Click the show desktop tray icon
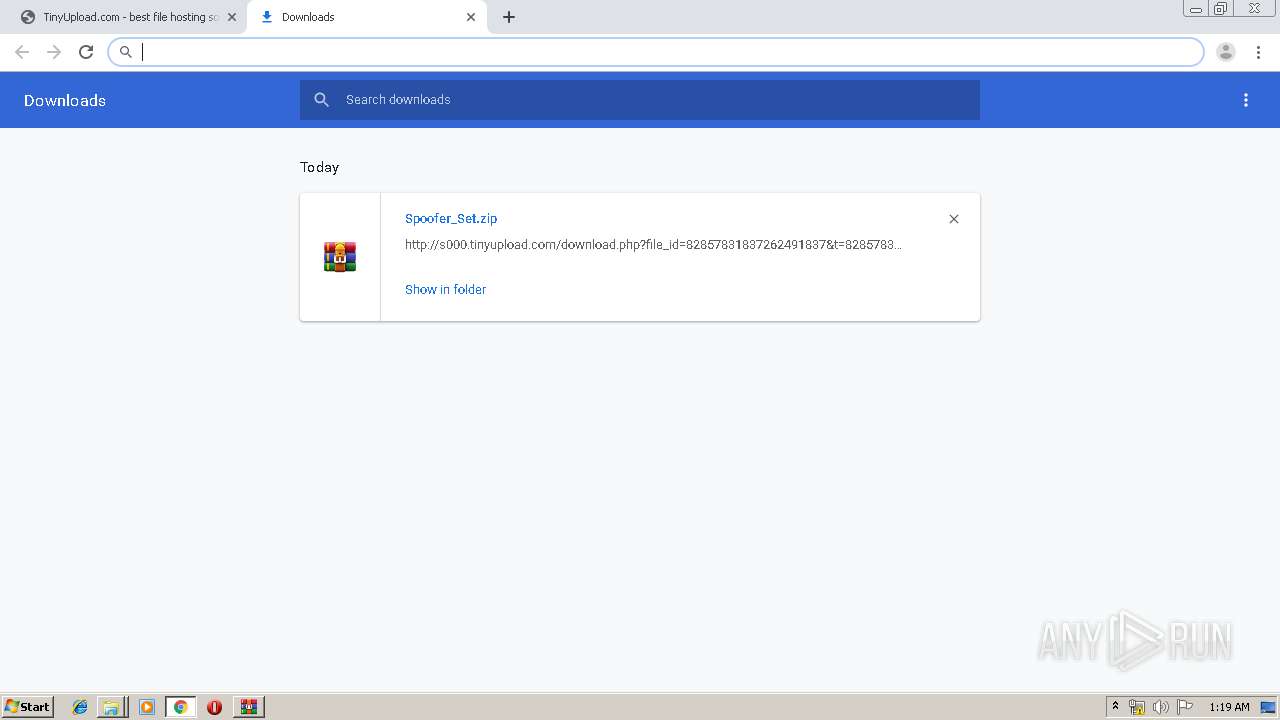Viewport: 1280px width, 720px height. (1268, 707)
